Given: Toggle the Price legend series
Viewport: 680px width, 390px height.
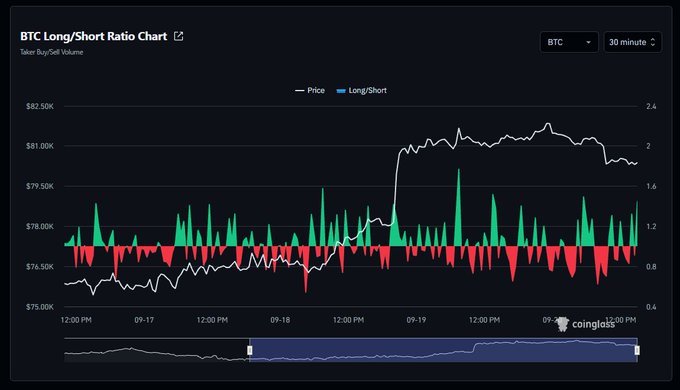Looking at the screenshot, I should 310,90.
